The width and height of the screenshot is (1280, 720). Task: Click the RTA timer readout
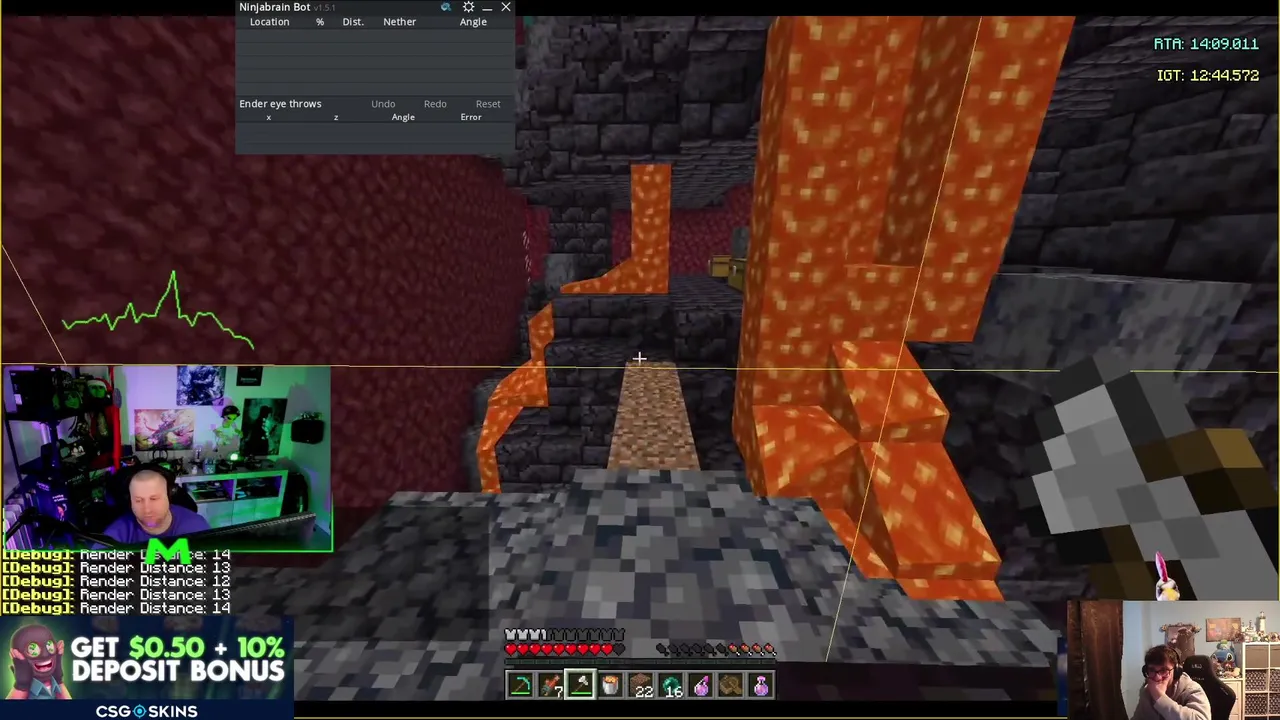pos(1206,44)
